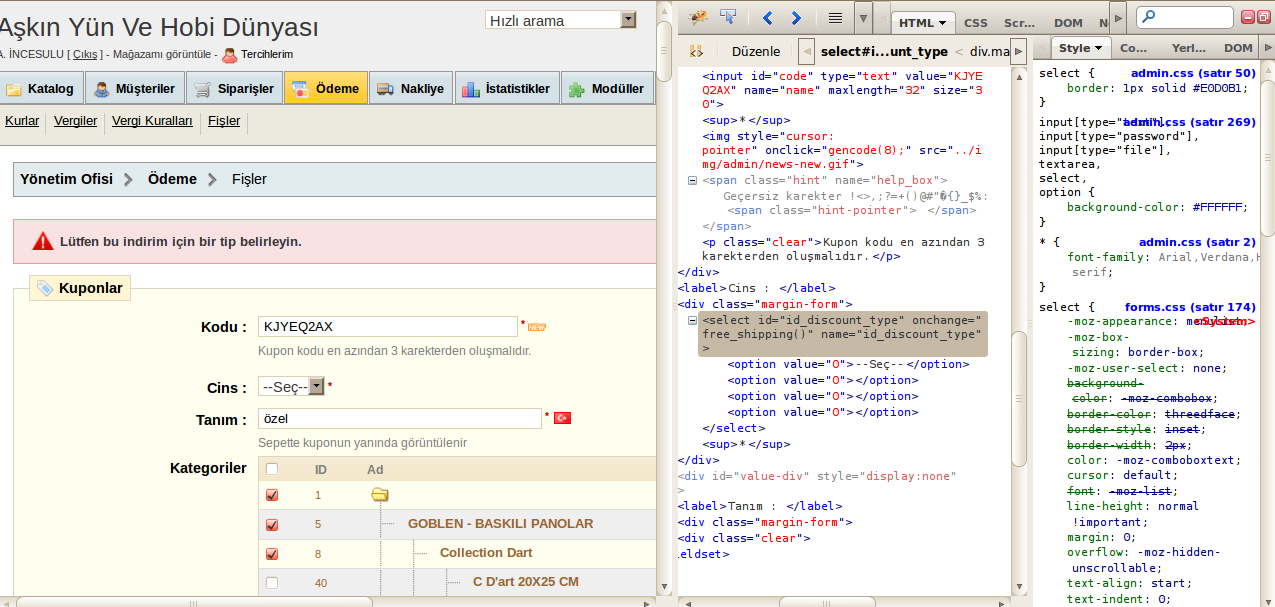Click the Tercihlerim user icon
This screenshot has height=607, width=1275.
click(x=230, y=55)
